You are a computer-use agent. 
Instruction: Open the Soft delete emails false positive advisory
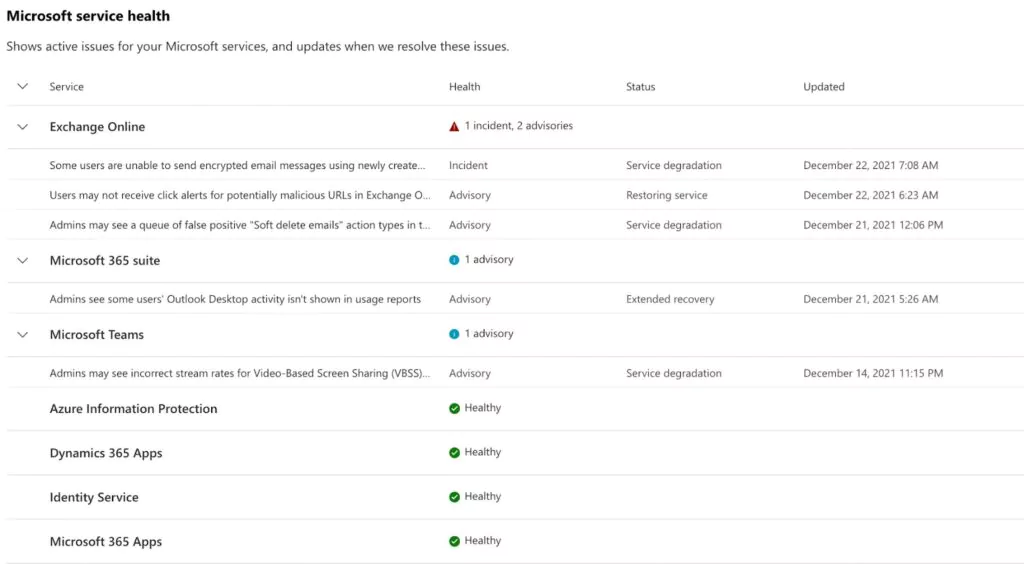point(240,225)
